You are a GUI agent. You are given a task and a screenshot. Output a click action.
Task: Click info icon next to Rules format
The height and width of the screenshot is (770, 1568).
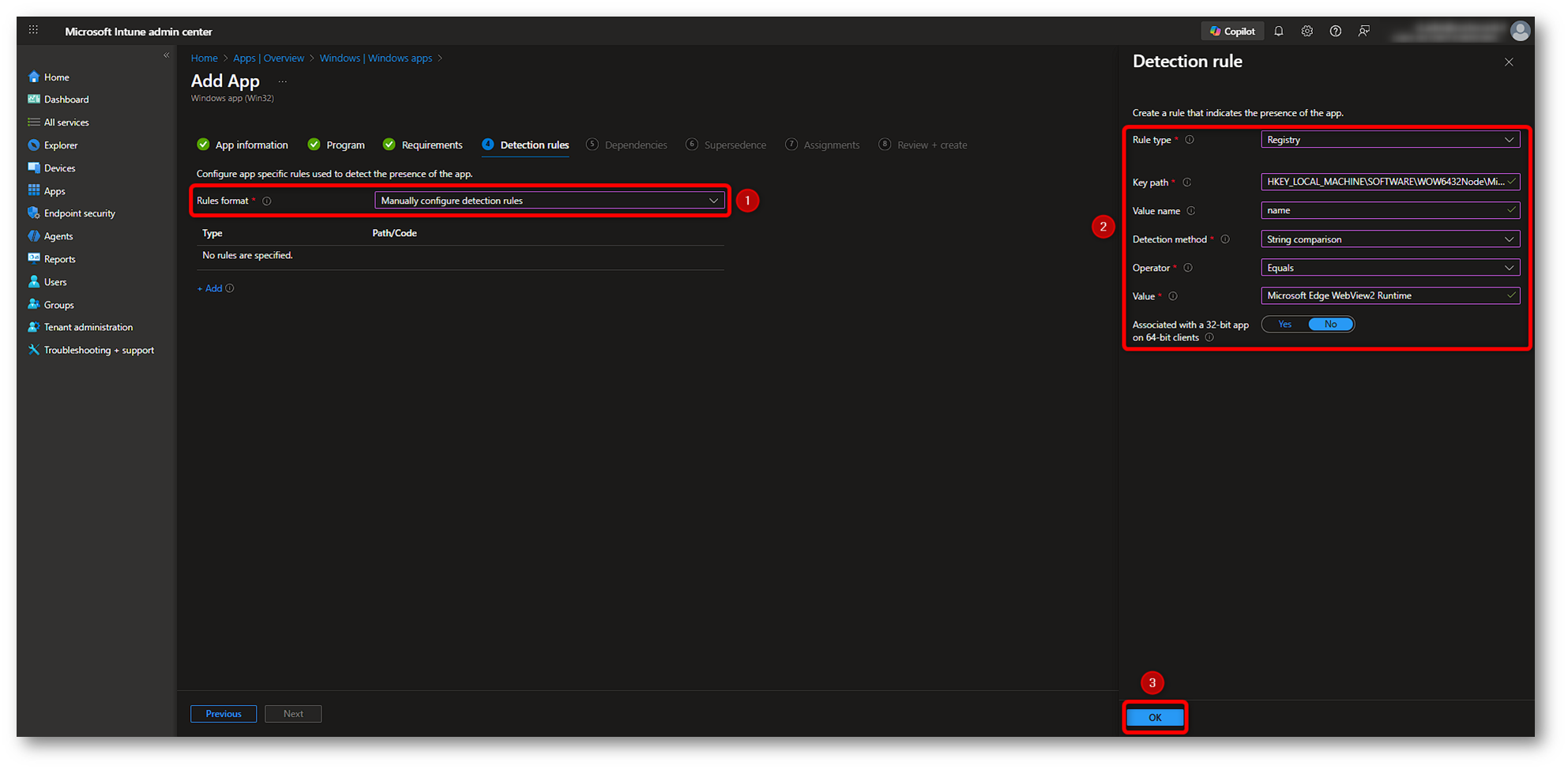click(x=267, y=201)
